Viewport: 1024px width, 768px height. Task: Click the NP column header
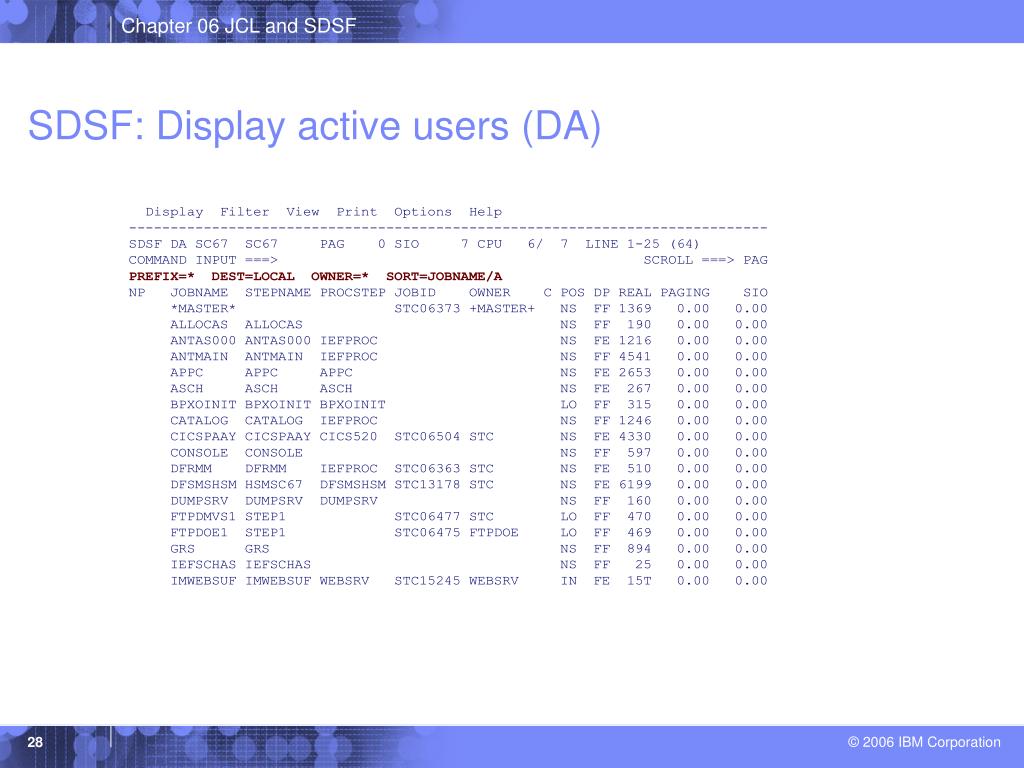click(x=137, y=293)
